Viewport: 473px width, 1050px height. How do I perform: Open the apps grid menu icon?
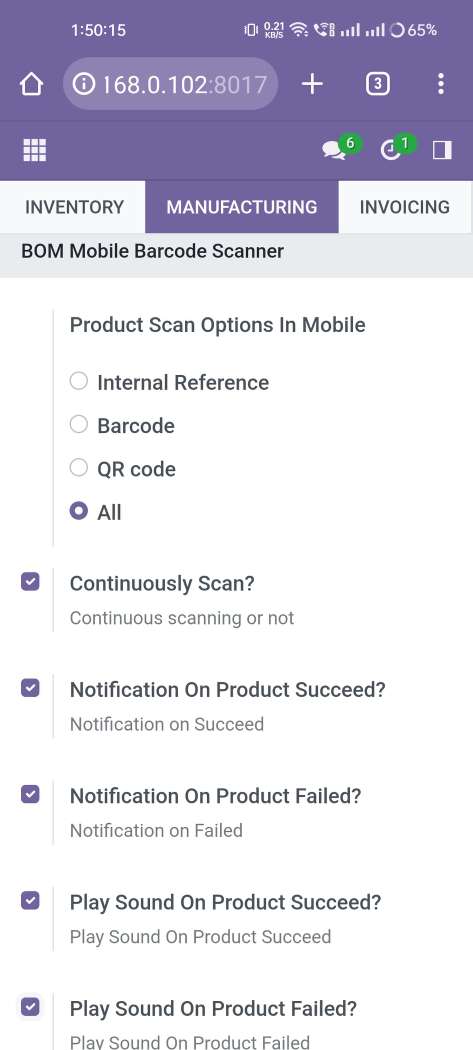pyautogui.click(x=35, y=150)
